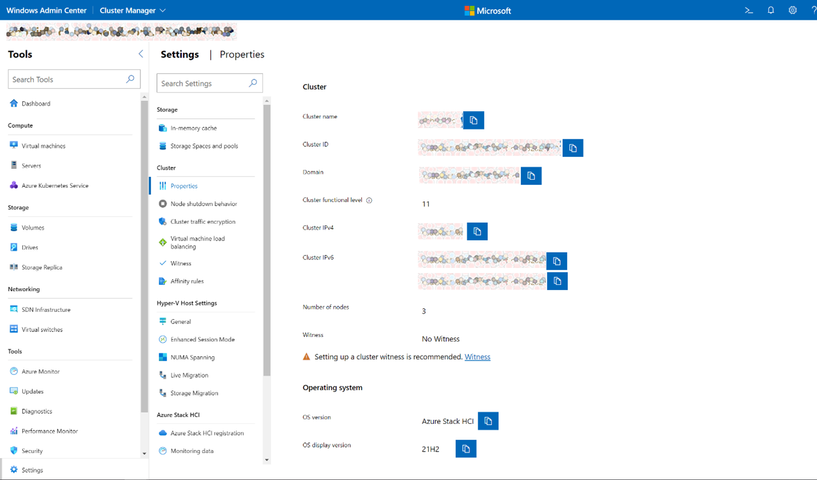The image size is (817, 480).
Task: Click the Windows Admin Center title
Action: point(46,10)
